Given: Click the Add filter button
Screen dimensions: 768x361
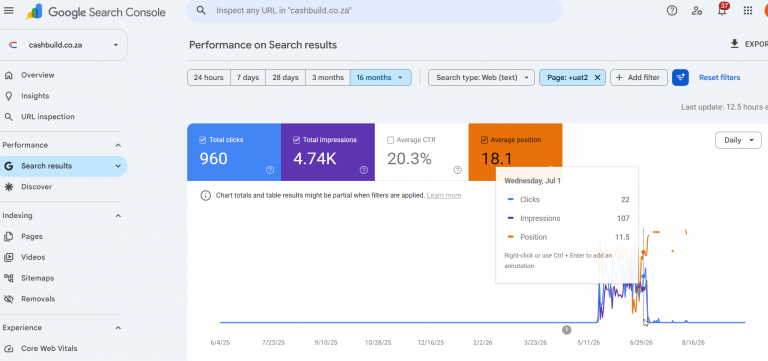Looking at the screenshot, I should point(639,77).
